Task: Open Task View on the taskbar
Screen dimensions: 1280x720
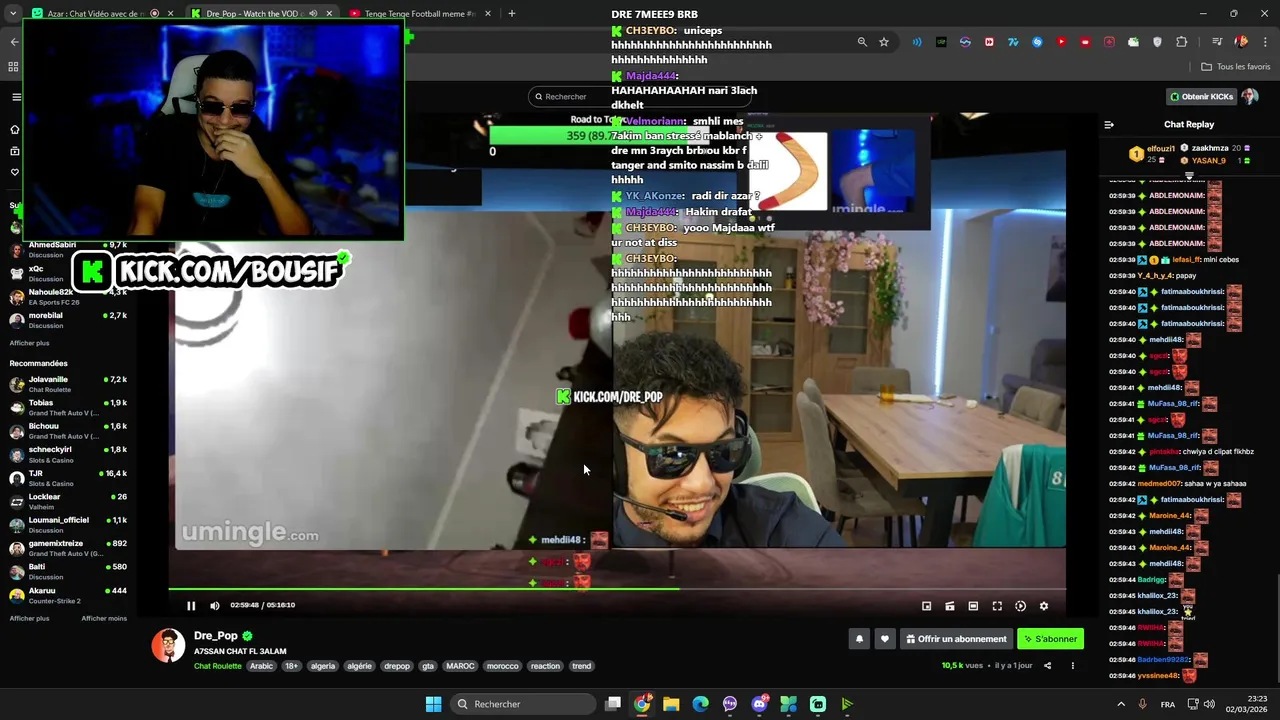Action: pos(613,704)
